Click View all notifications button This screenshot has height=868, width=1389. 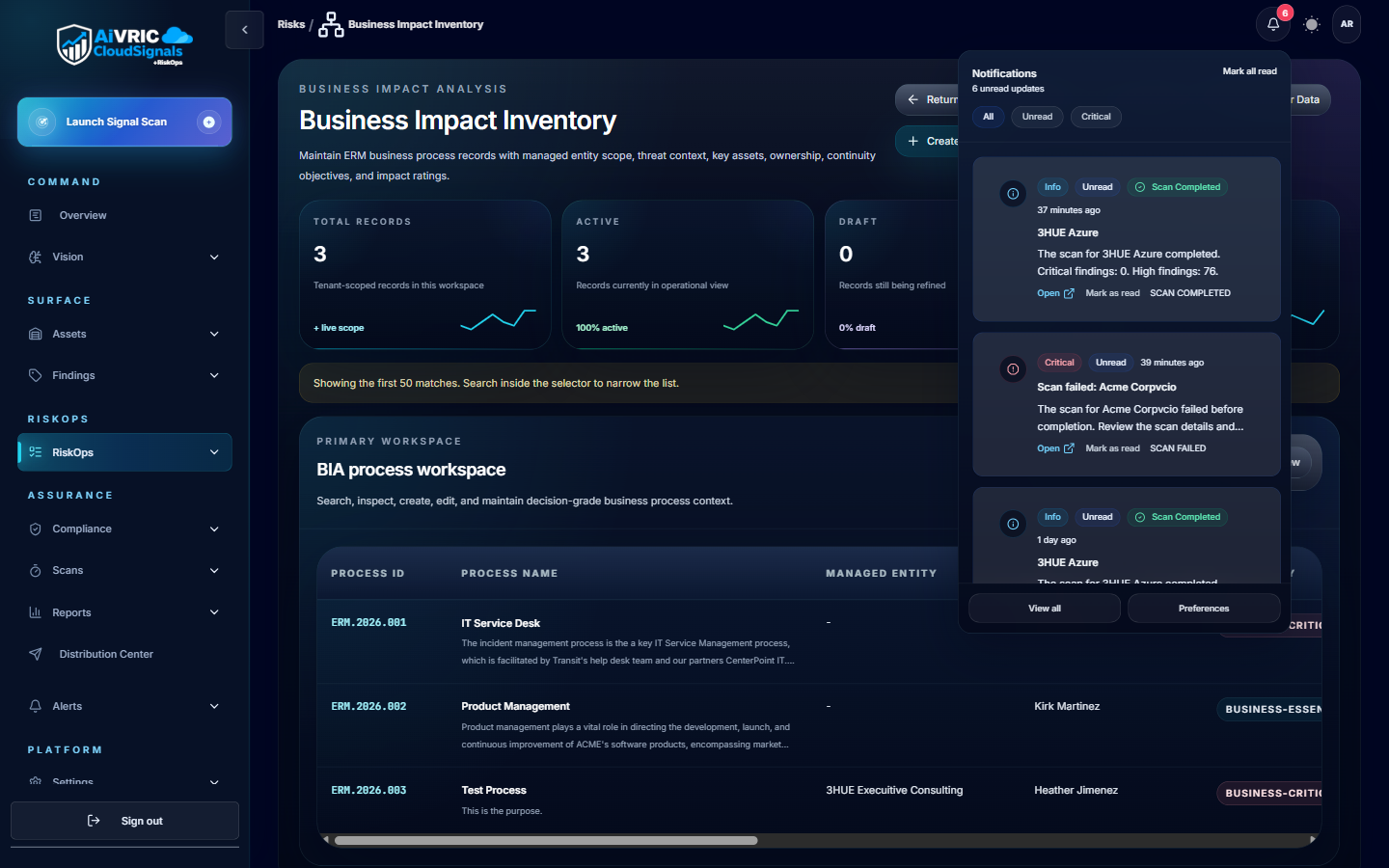(1045, 609)
